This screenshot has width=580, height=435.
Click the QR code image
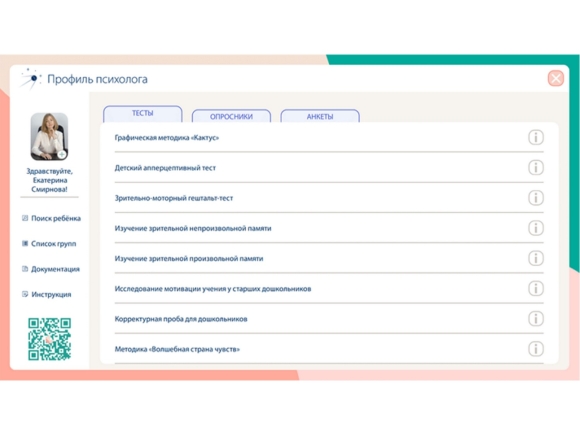[x=49, y=339]
